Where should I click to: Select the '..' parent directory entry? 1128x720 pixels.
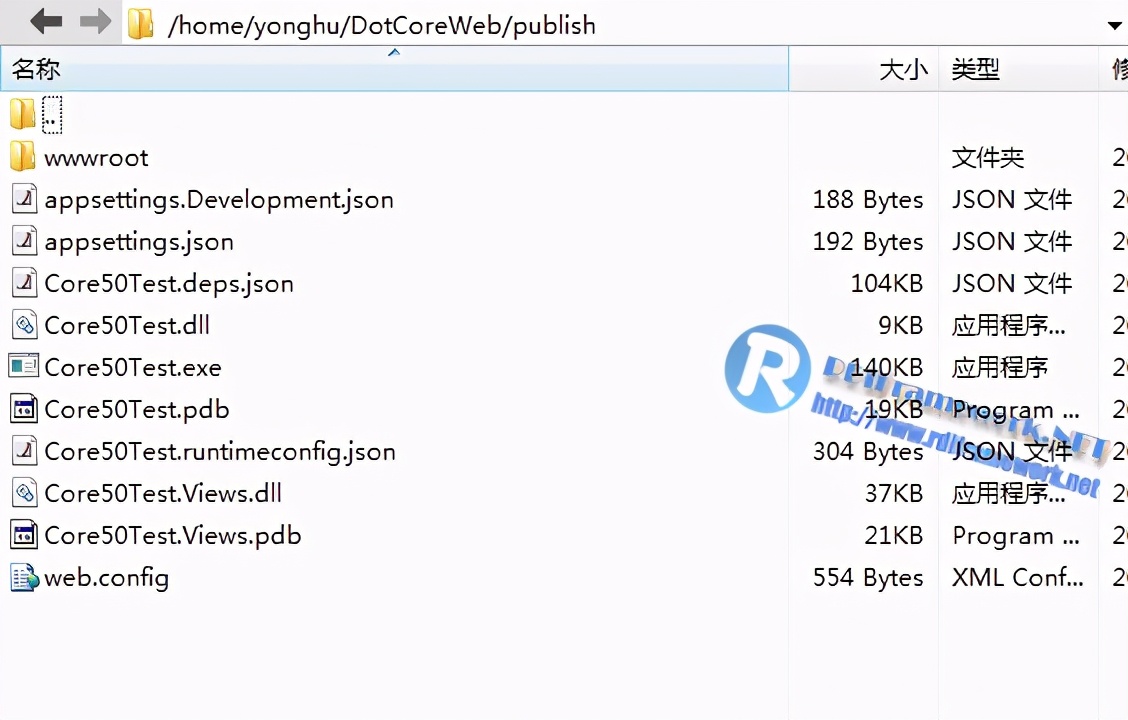(52, 115)
